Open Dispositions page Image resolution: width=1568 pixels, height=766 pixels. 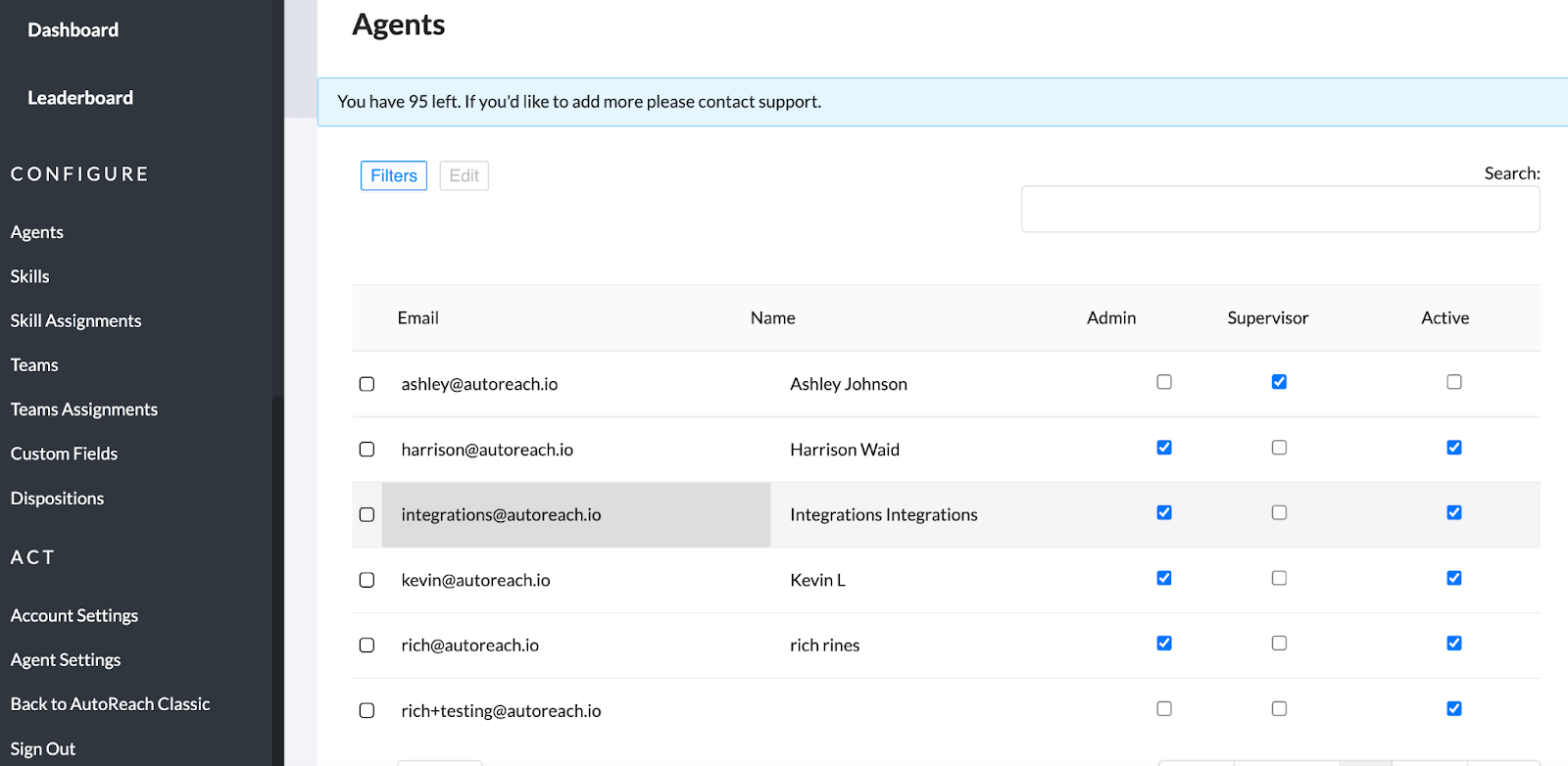coord(58,498)
